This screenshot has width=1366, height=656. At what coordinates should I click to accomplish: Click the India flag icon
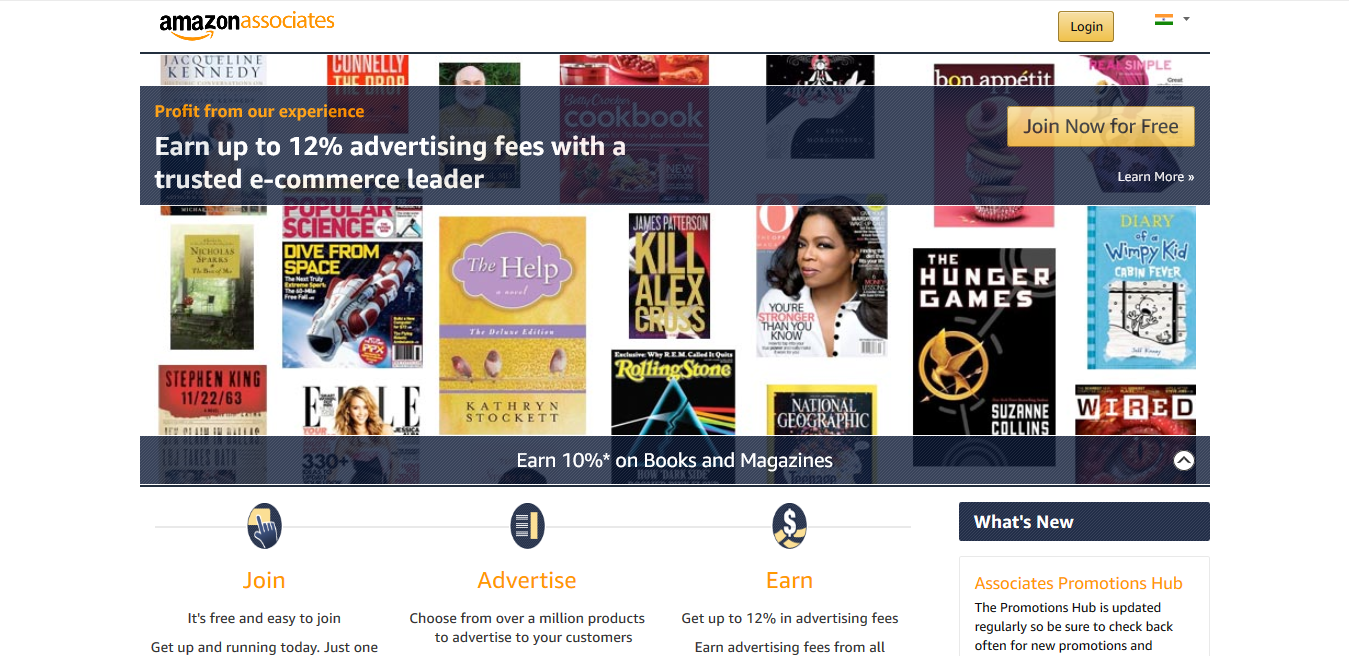click(1164, 19)
